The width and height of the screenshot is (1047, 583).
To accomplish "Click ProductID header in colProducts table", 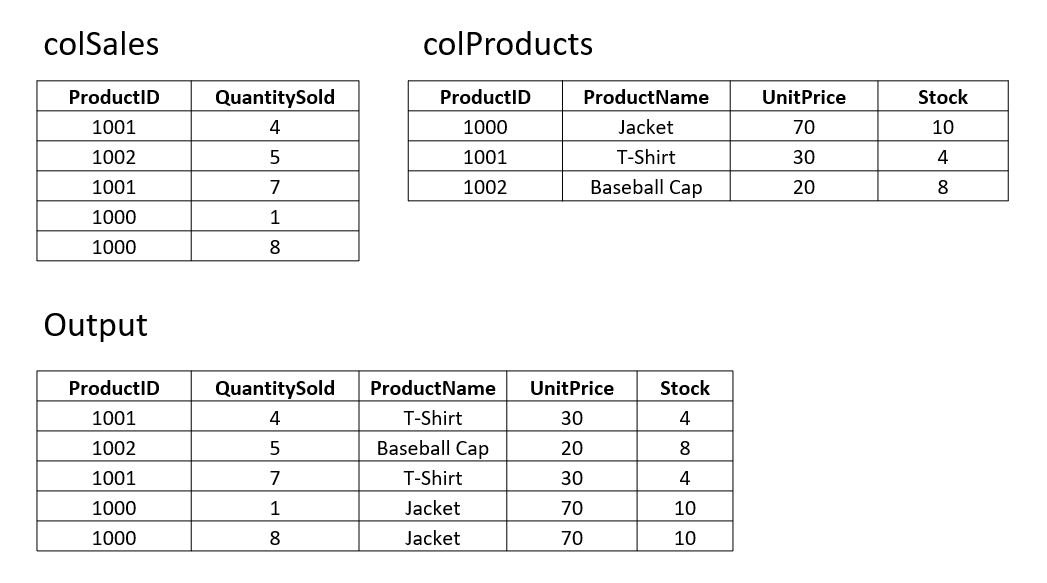I will point(485,97).
